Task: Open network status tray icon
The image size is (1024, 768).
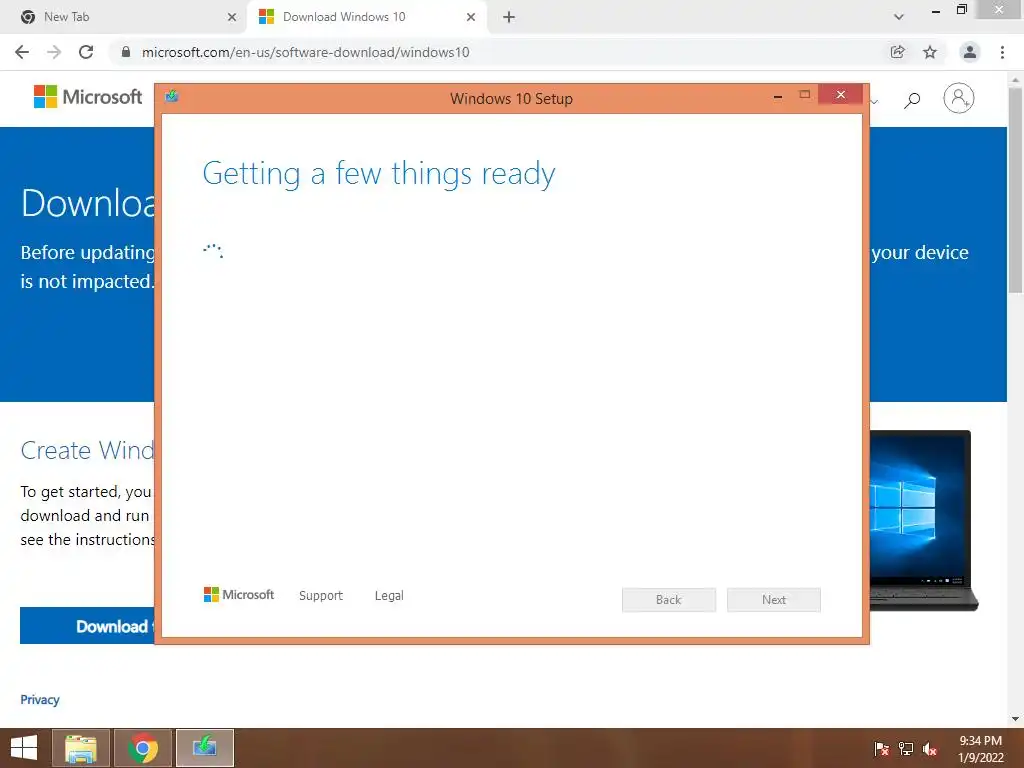Action: pyautogui.click(x=906, y=749)
